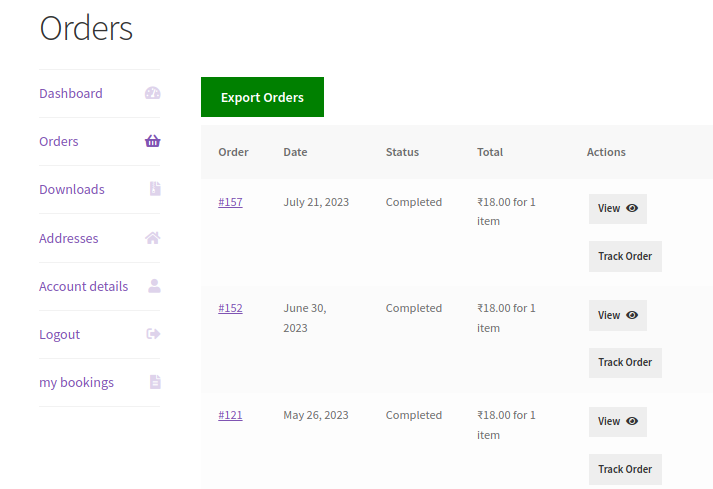
Task: Open Addresses section
Action: tap(69, 238)
